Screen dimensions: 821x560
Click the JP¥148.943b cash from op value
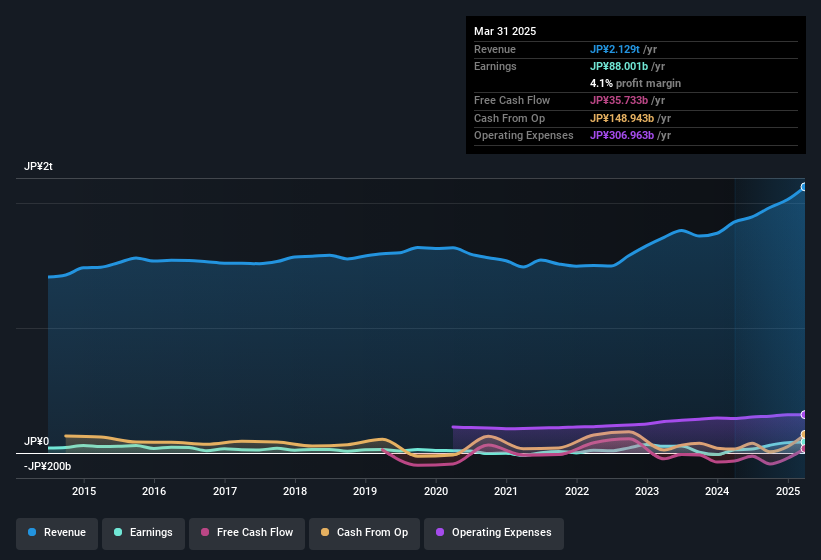[622, 118]
